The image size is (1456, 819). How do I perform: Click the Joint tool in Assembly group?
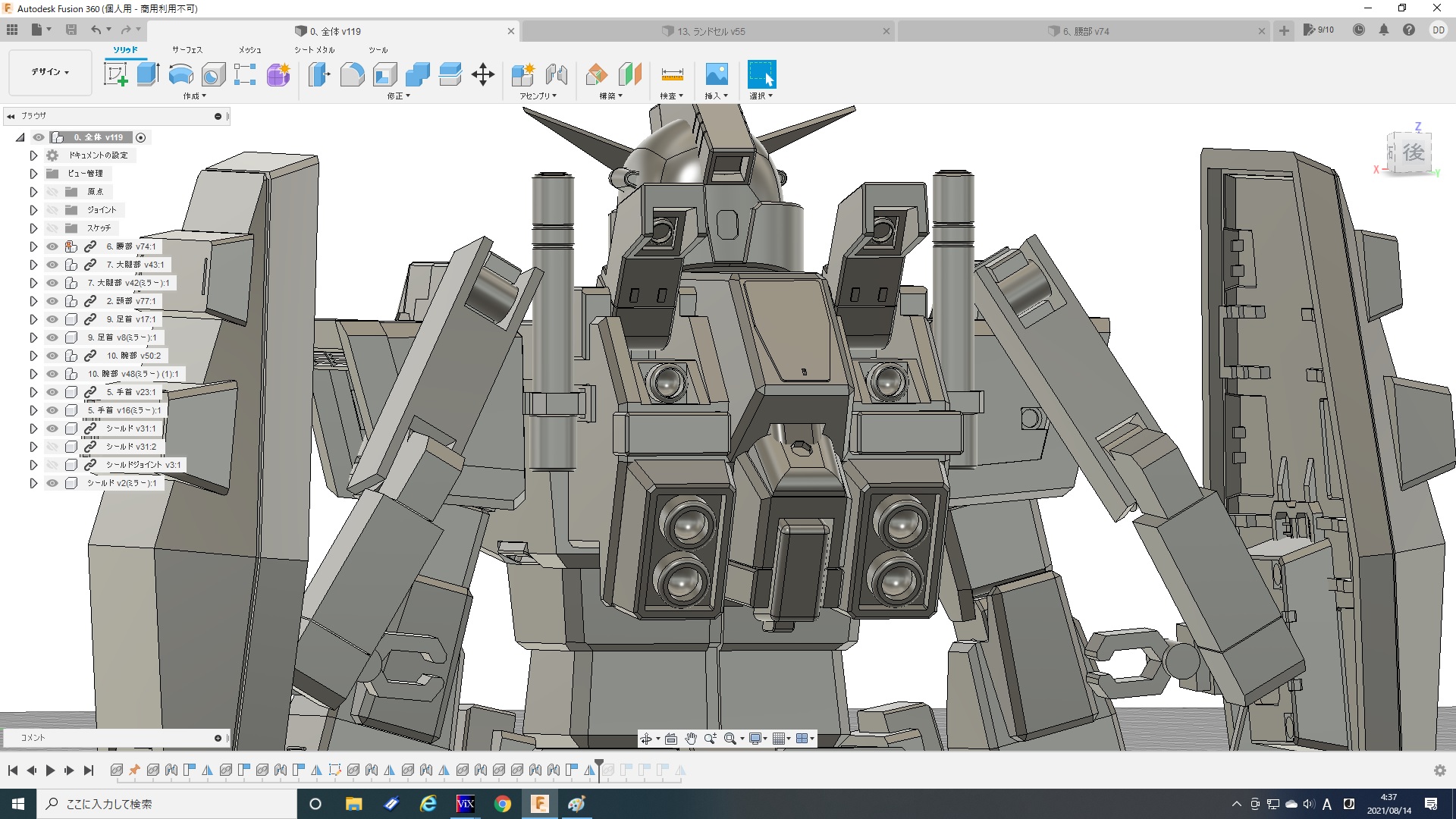556,74
